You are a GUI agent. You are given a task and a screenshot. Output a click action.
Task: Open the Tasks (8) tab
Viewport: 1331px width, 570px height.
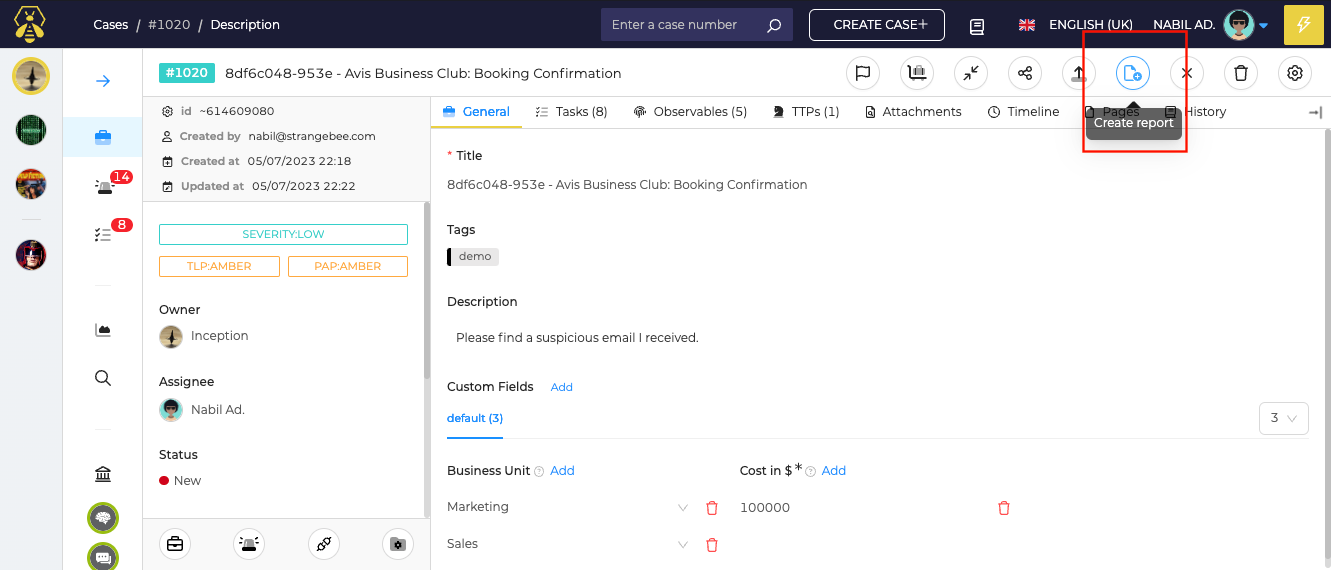(x=571, y=112)
